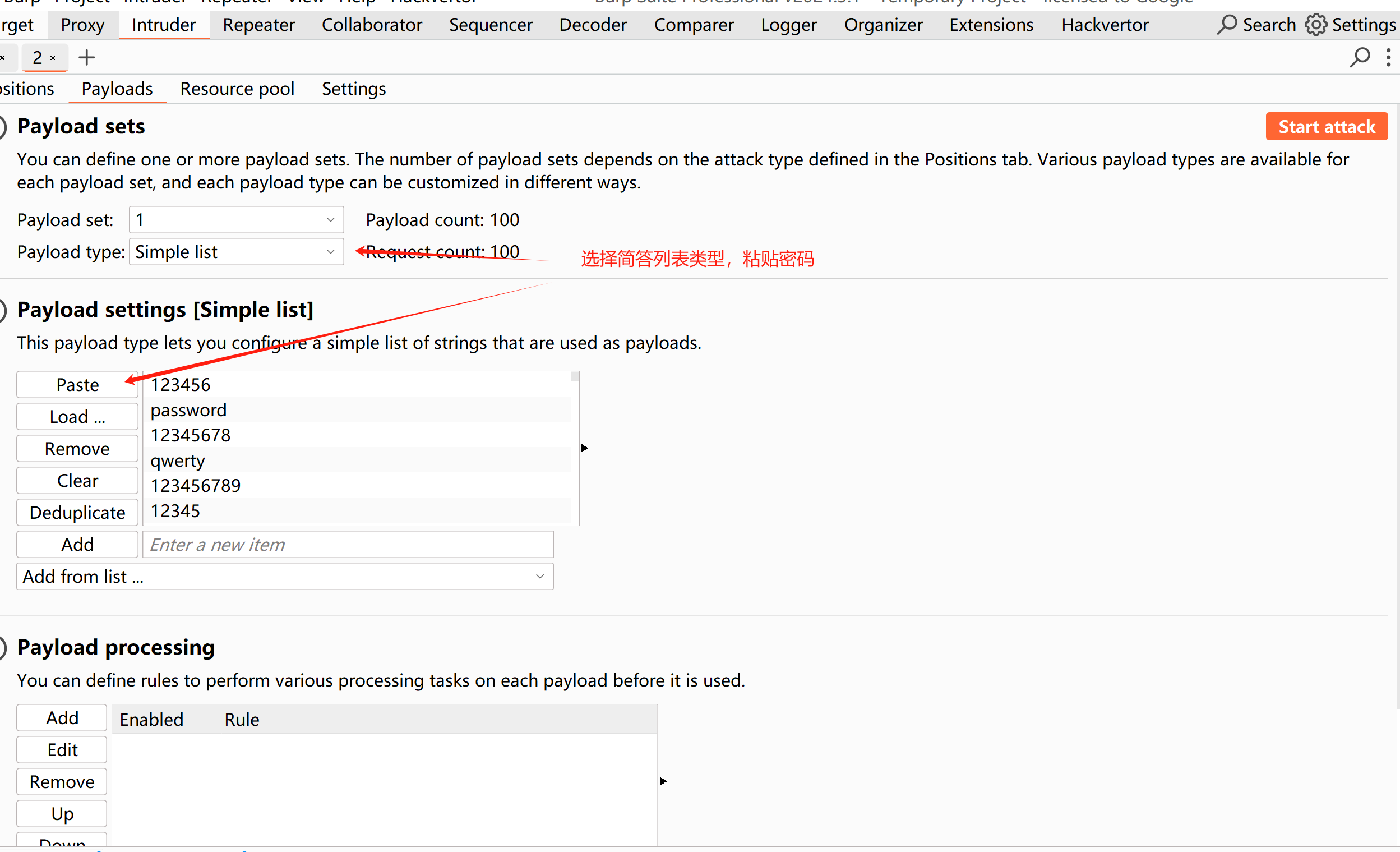Image resolution: width=1400 pixels, height=852 pixels.
Task: Open the three-dot options menu
Action: tap(1388, 57)
